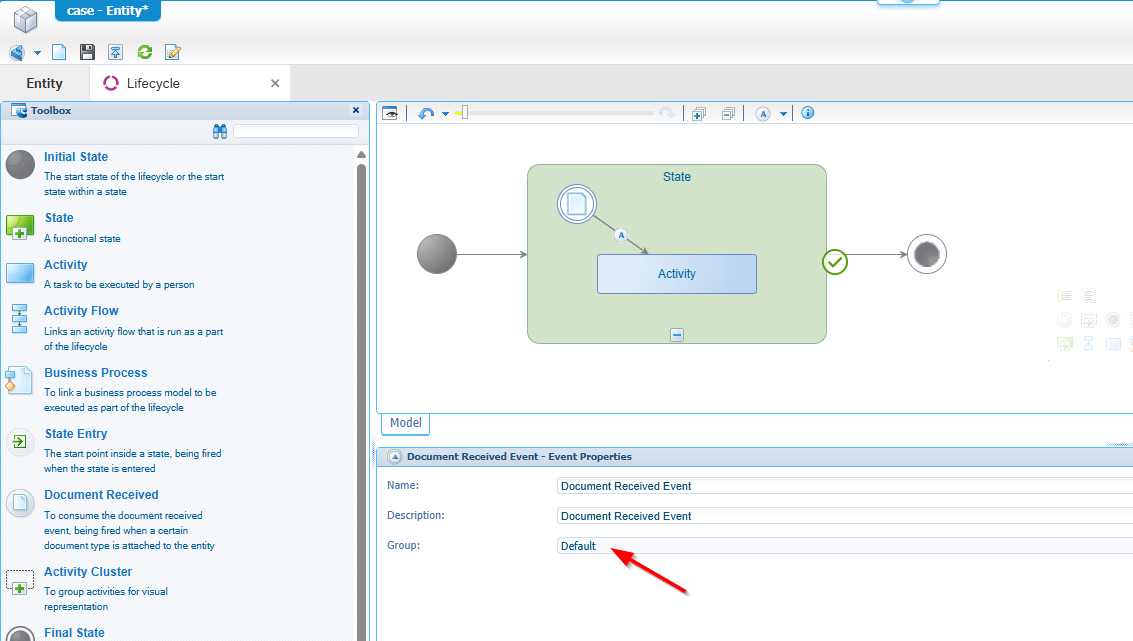Viewport: 1133px width, 641px height.
Task: Click the undo arrow in the diagram toolbar
Action: tap(426, 114)
